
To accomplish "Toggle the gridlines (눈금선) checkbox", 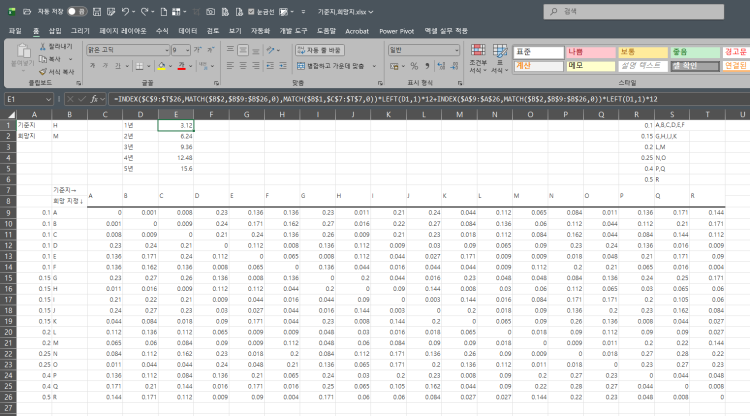I will tap(250, 11).
